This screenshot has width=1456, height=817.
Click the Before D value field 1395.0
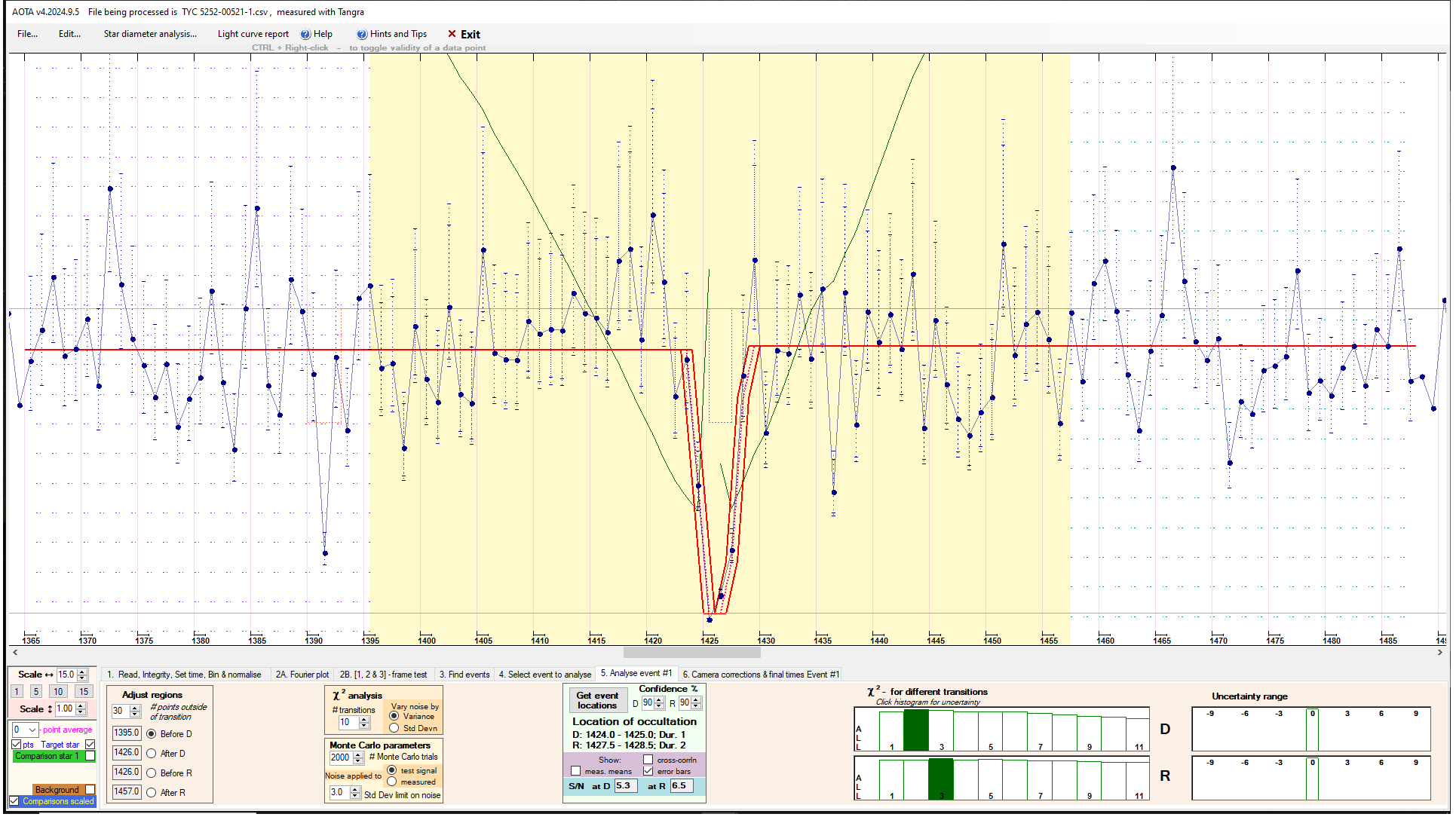(126, 733)
